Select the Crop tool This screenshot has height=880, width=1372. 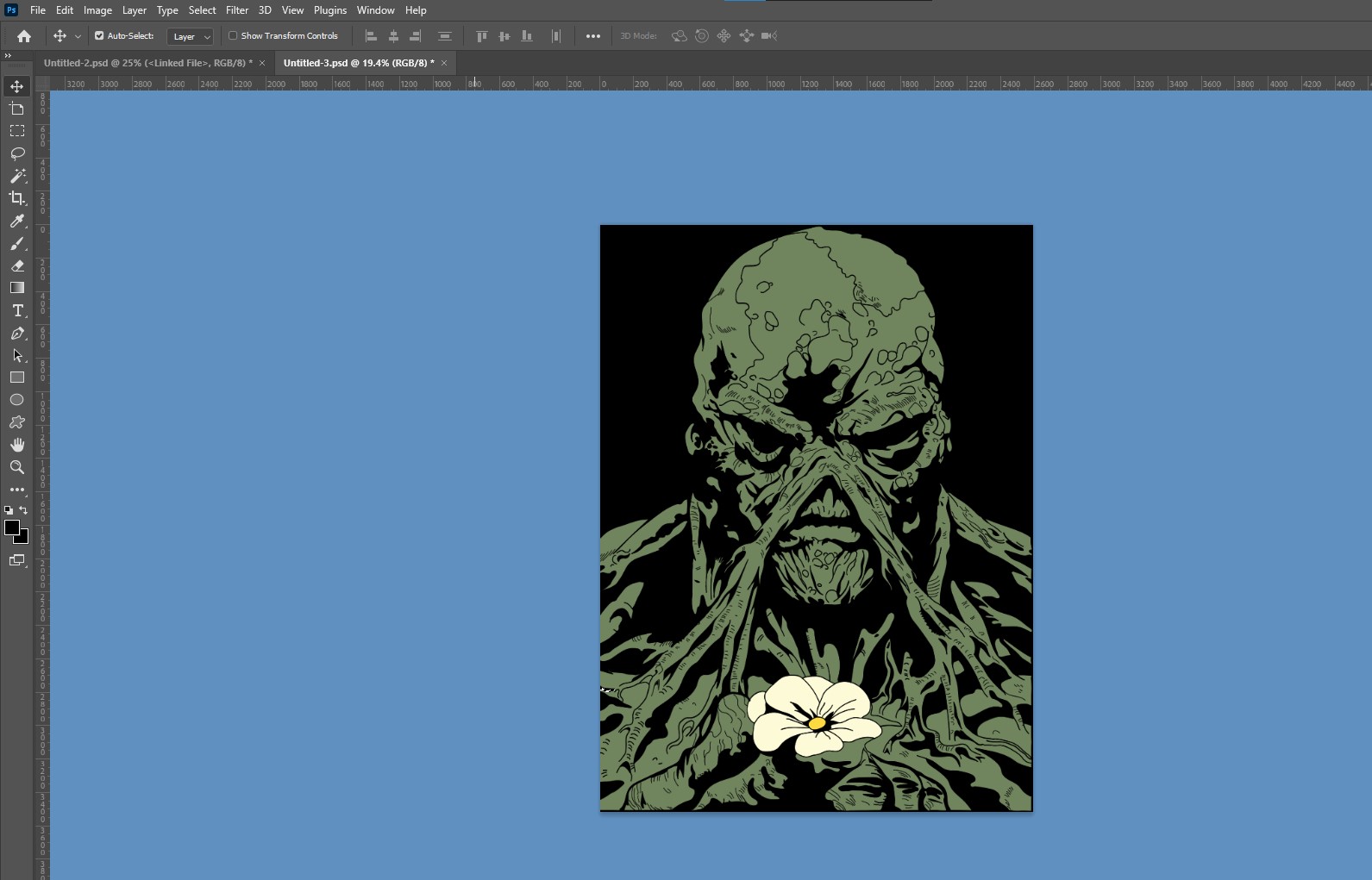(x=16, y=198)
